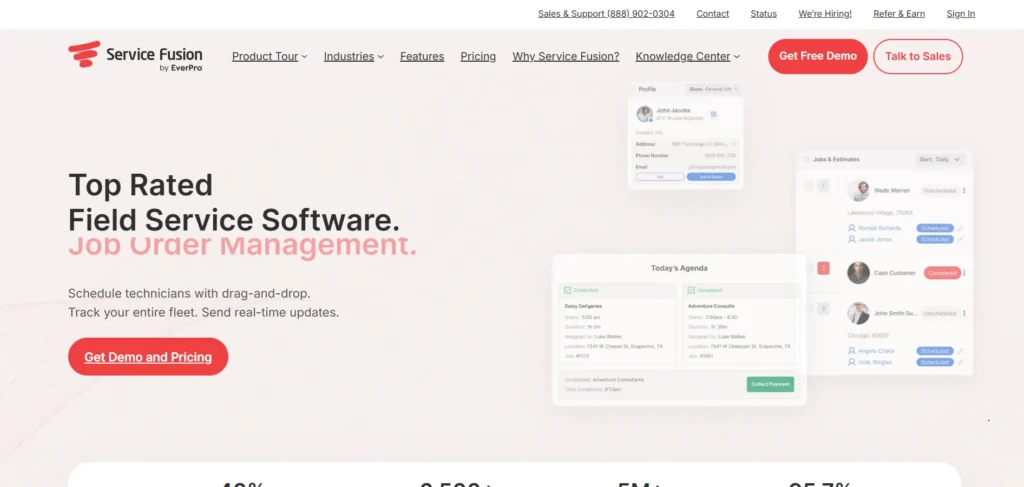Expand the Product Tour menu
The height and width of the screenshot is (487, 1024).
click(x=270, y=57)
